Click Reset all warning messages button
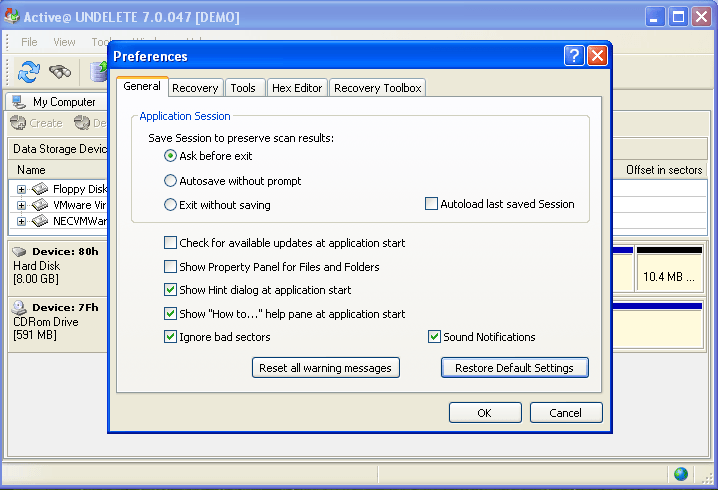The width and height of the screenshot is (718, 490). (x=325, y=368)
